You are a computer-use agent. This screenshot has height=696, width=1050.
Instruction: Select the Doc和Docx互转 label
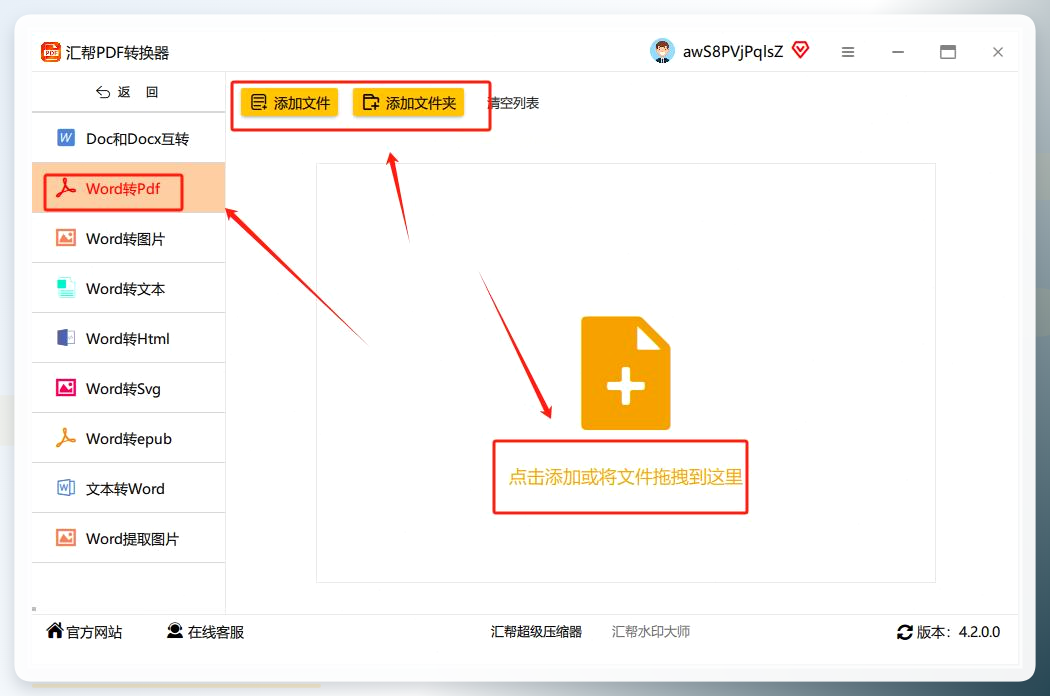tap(137, 139)
